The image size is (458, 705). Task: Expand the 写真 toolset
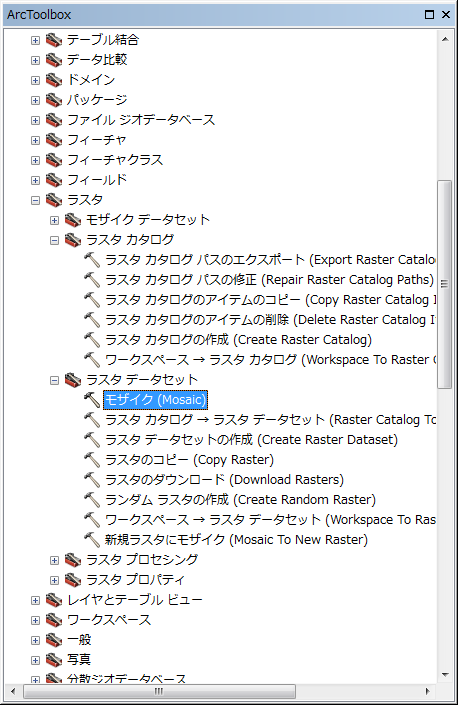35,660
